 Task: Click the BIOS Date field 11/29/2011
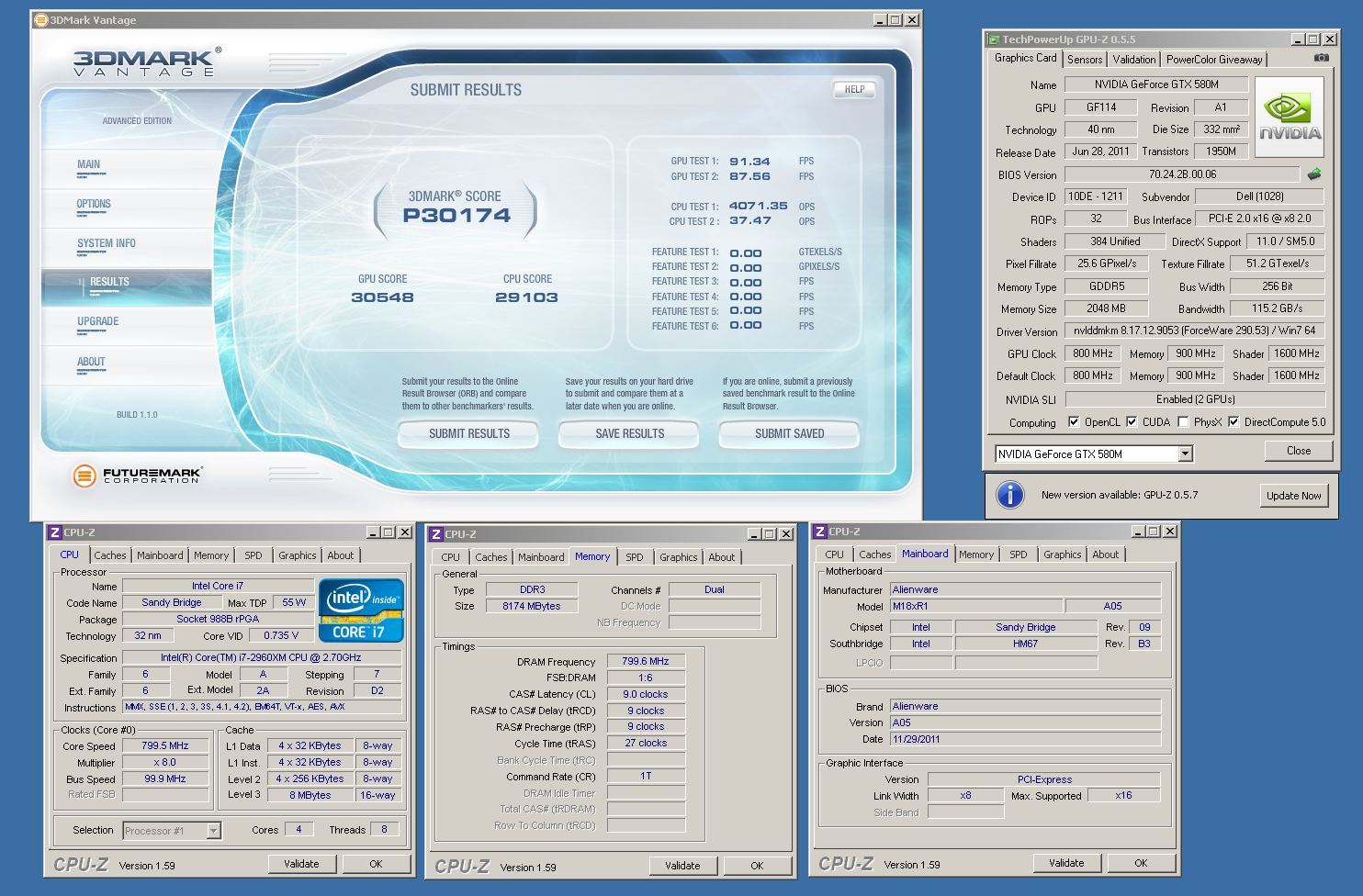pos(1025,739)
